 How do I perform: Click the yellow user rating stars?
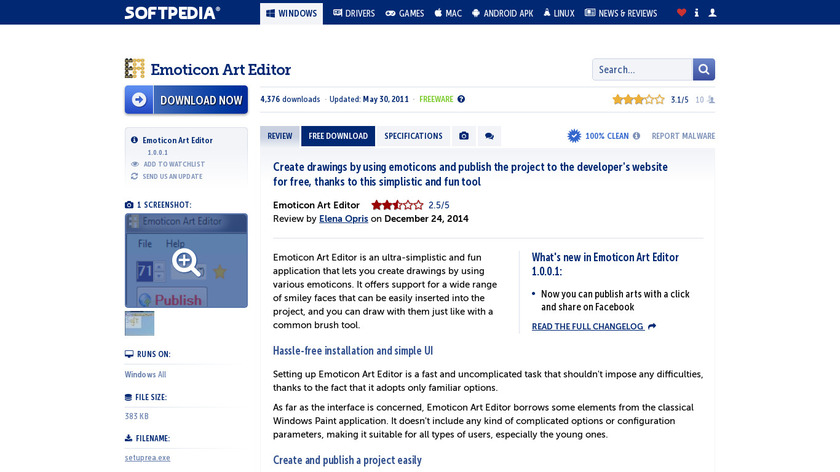pyautogui.click(x=639, y=100)
